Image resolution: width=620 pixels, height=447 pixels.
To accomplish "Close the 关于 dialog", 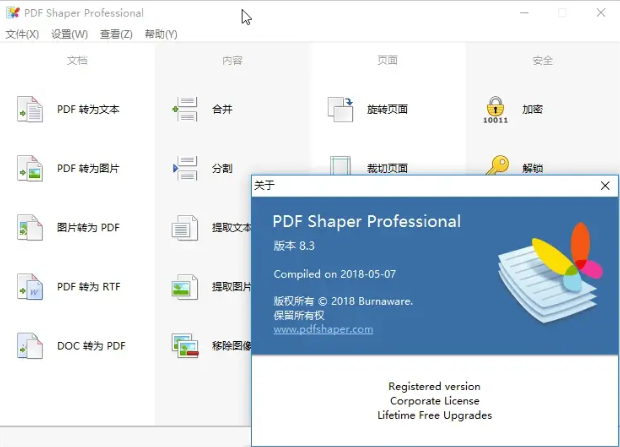I will click(x=605, y=186).
